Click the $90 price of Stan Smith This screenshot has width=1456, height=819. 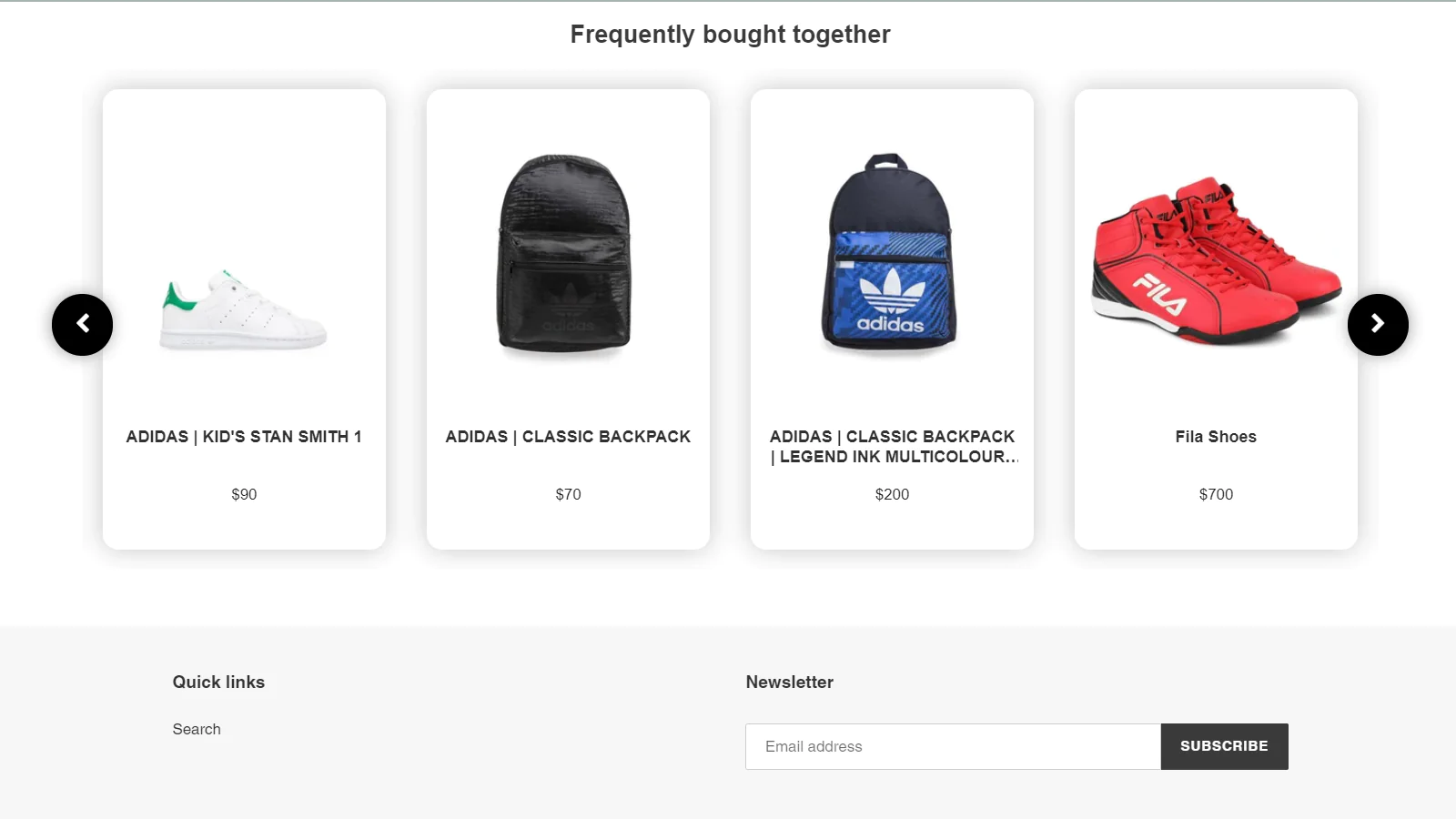click(244, 494)
